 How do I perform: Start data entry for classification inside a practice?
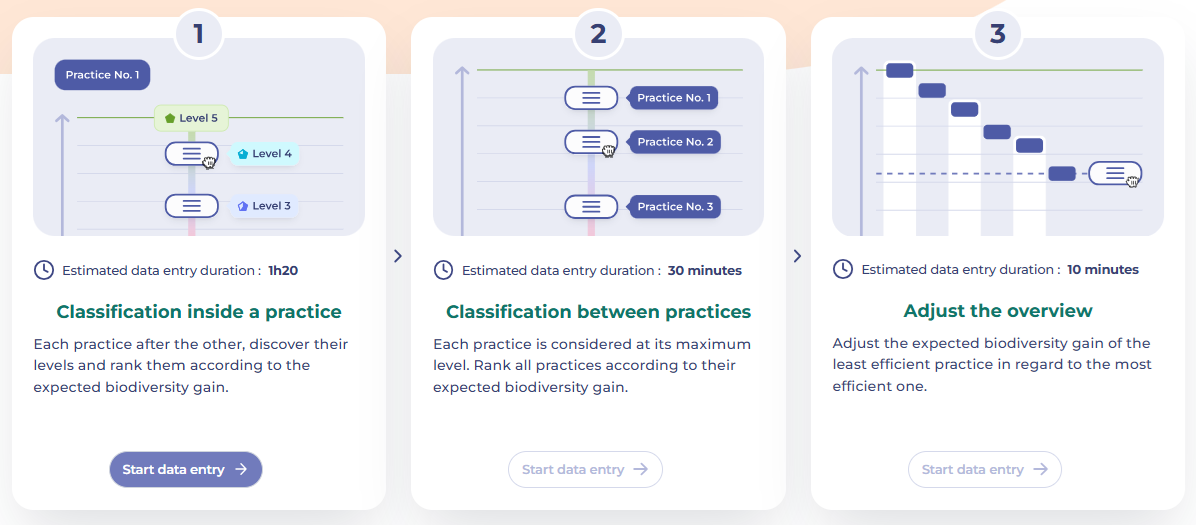[x=186, y=469]
